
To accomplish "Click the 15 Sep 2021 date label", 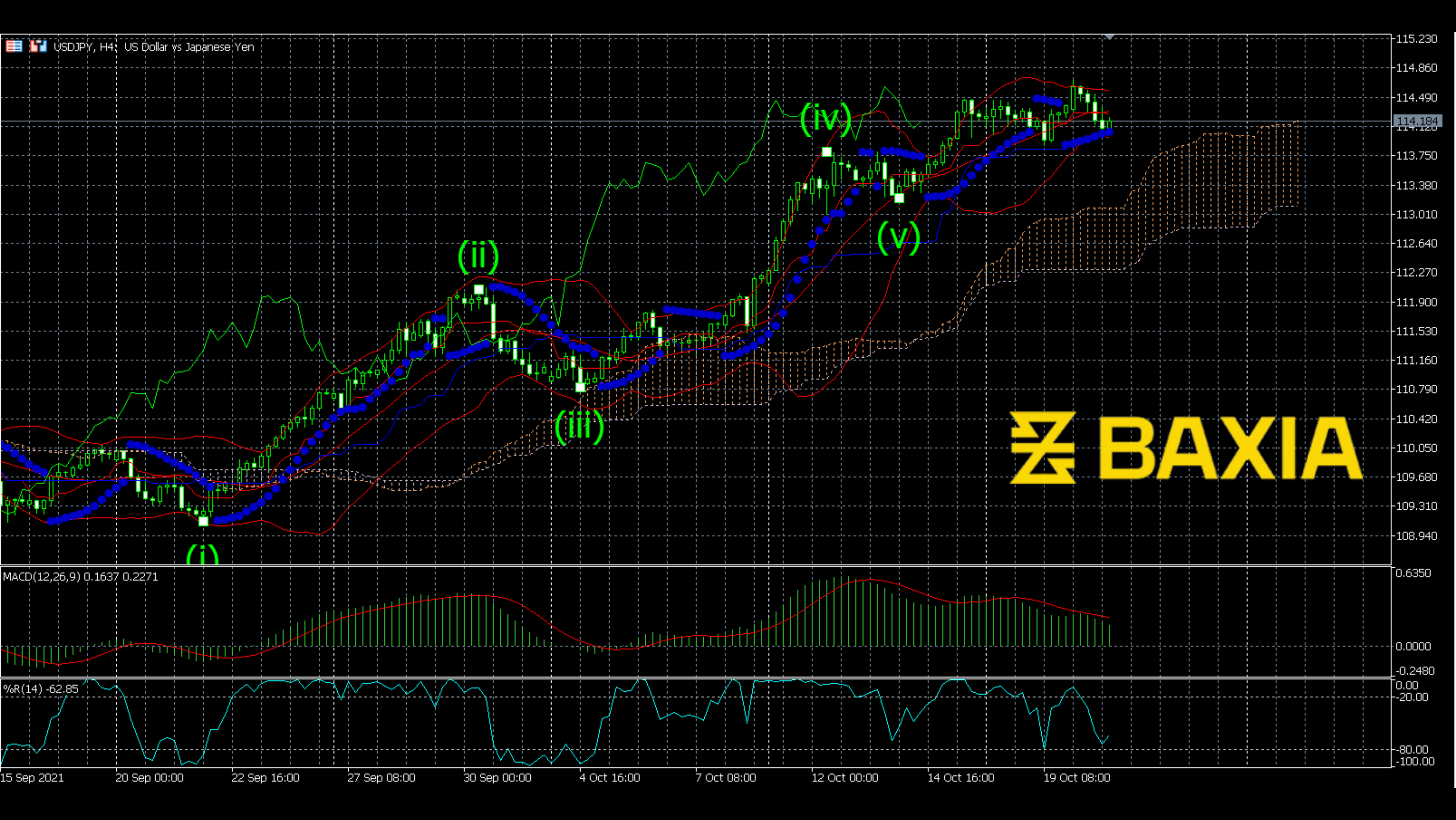I will (x=32, y=778).
